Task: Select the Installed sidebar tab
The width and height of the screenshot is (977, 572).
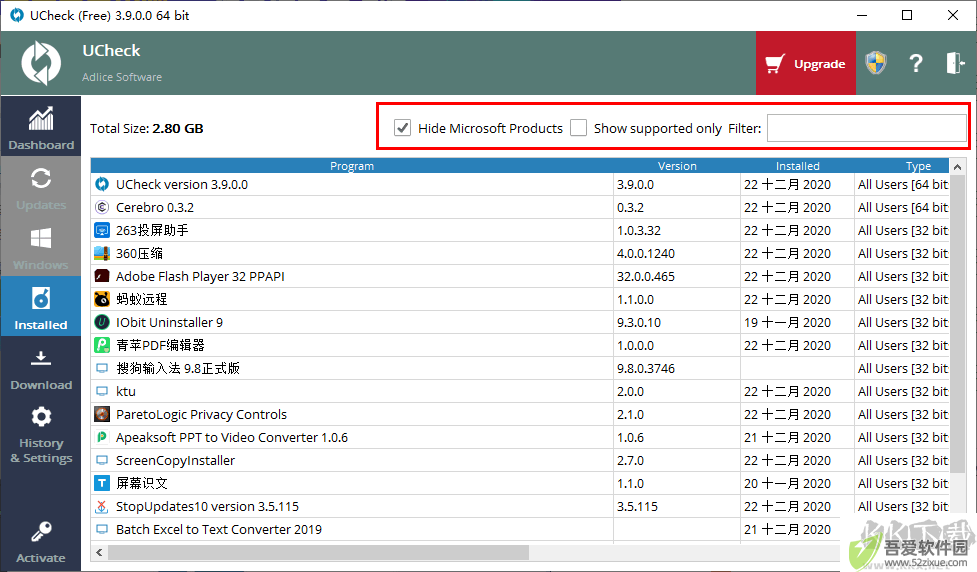Action: coord(41,306)
